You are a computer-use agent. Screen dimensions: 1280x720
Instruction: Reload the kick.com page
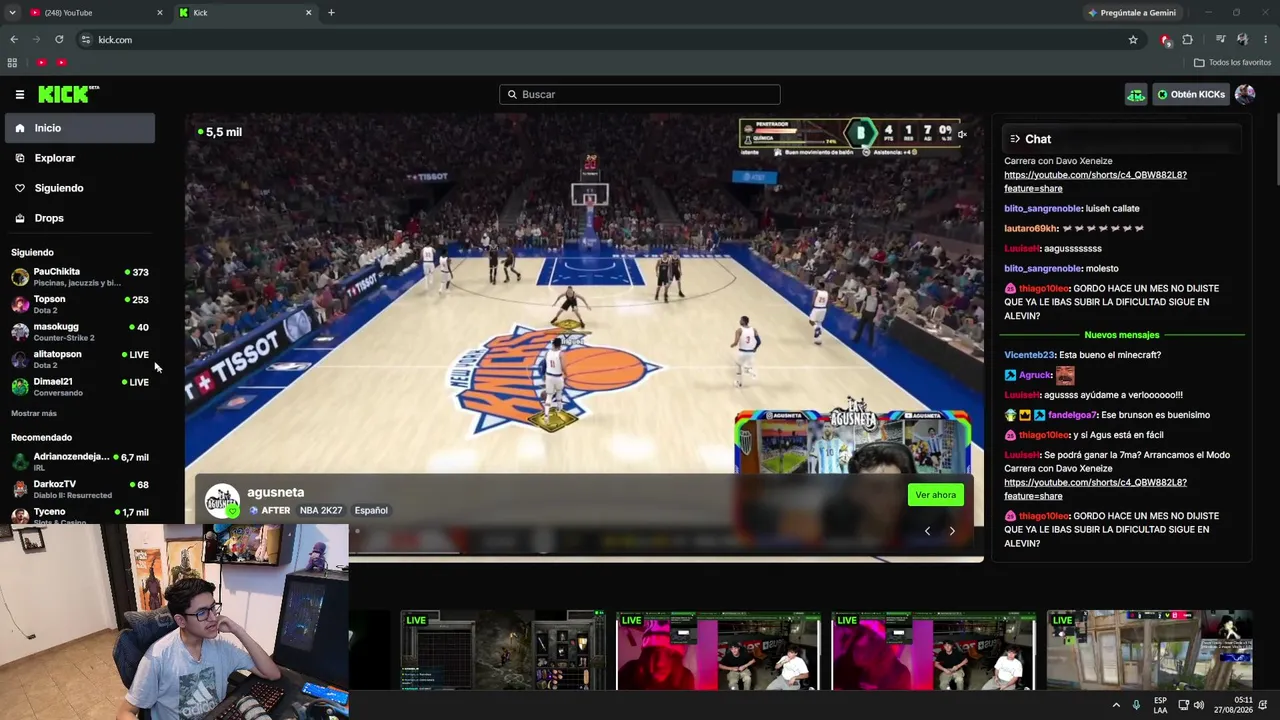click(x=59, y=40)
